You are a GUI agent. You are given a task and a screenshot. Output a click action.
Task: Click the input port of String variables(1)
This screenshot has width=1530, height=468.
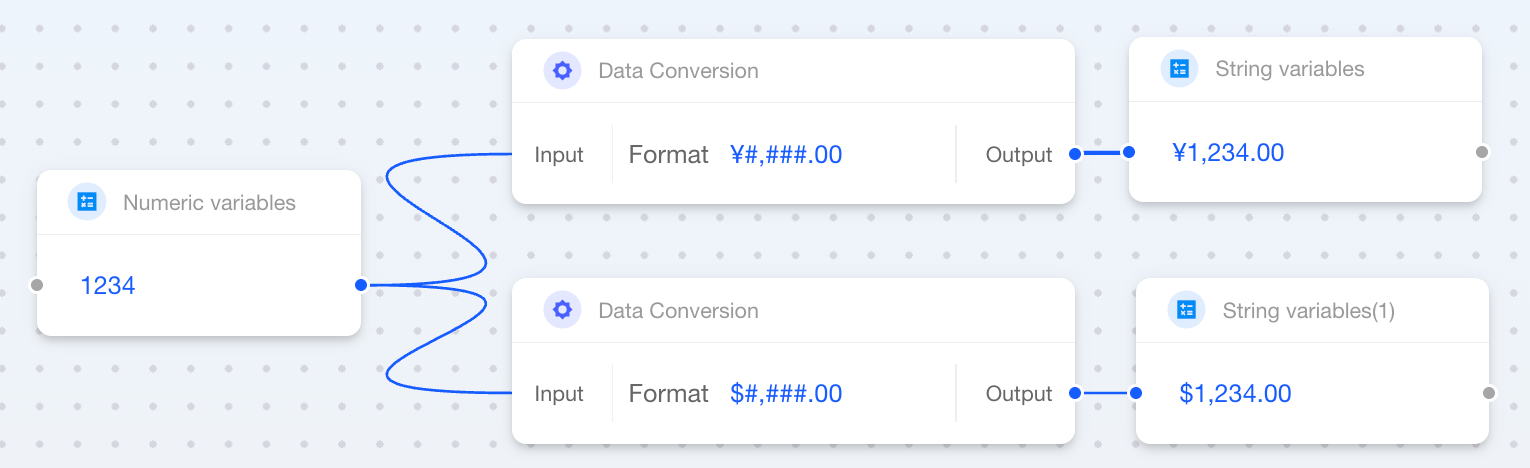click(1136, 393)
